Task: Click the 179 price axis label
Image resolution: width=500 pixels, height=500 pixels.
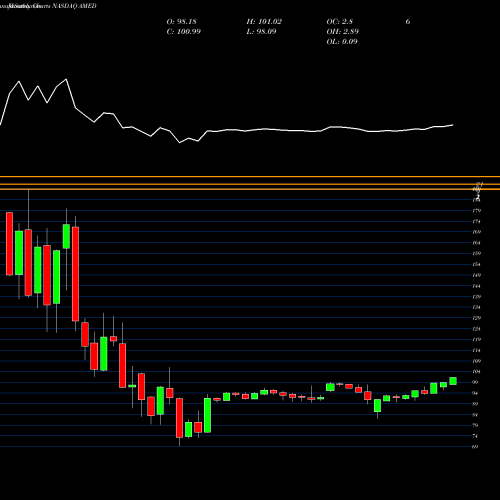Action: 477,211
